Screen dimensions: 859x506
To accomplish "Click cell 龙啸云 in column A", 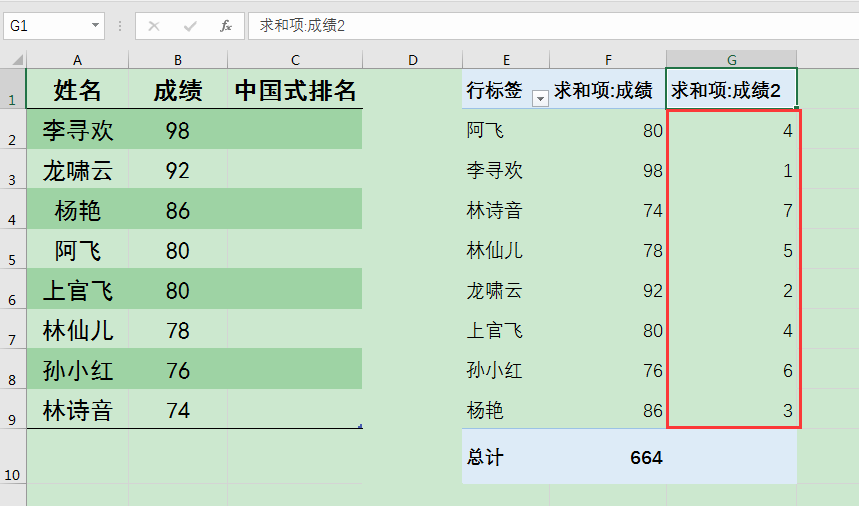I will click(x=77, y=170).
